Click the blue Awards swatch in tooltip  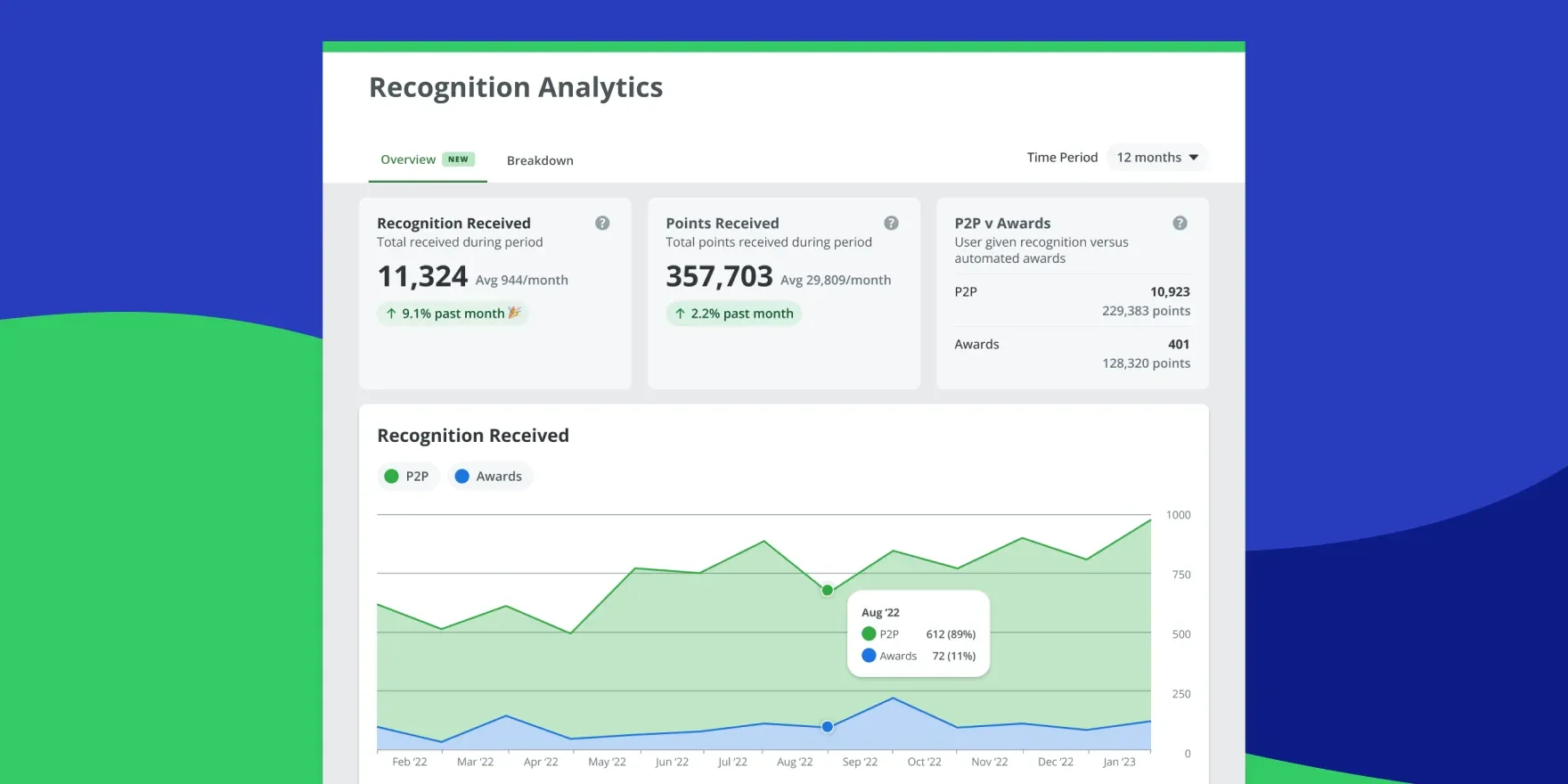[869, 655]
